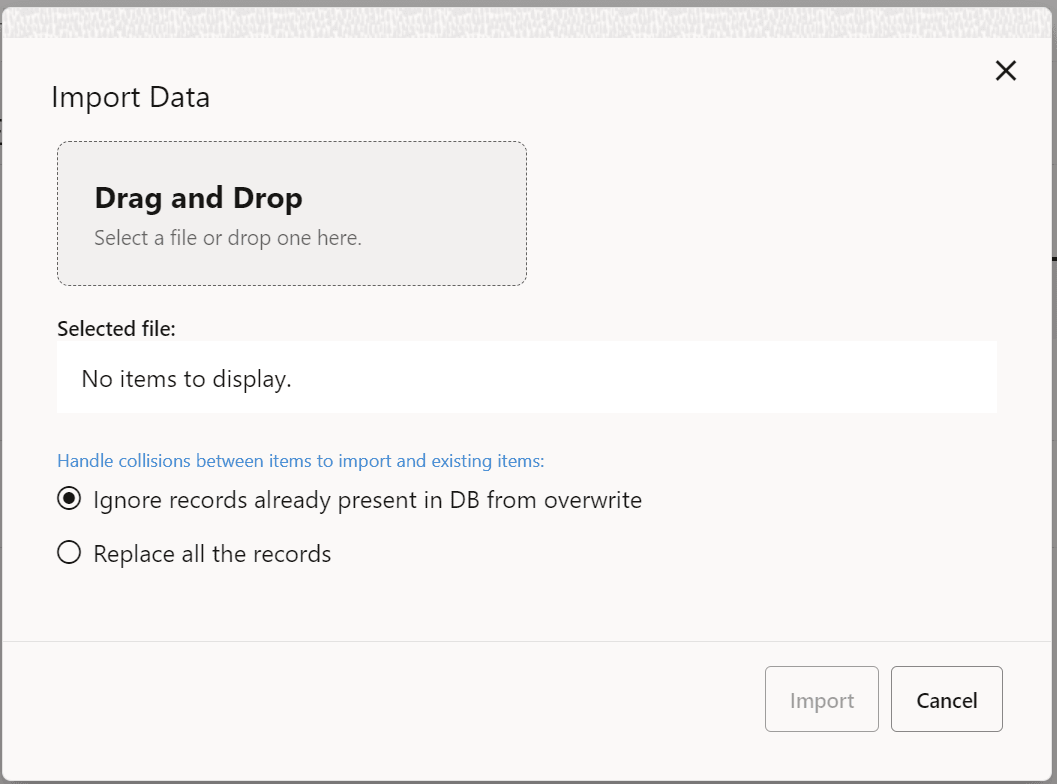Image resolution: width=1057 pixels, height=784 pixels.
Task: Click the Drag and Drop heading
Action: pos(198,198)
